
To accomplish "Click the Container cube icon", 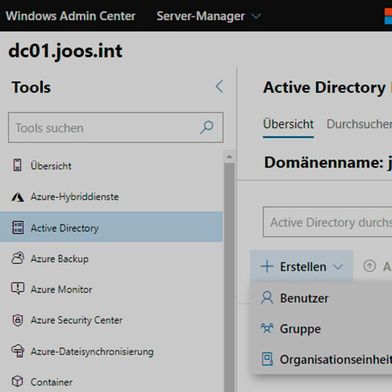I will point(17,381).
